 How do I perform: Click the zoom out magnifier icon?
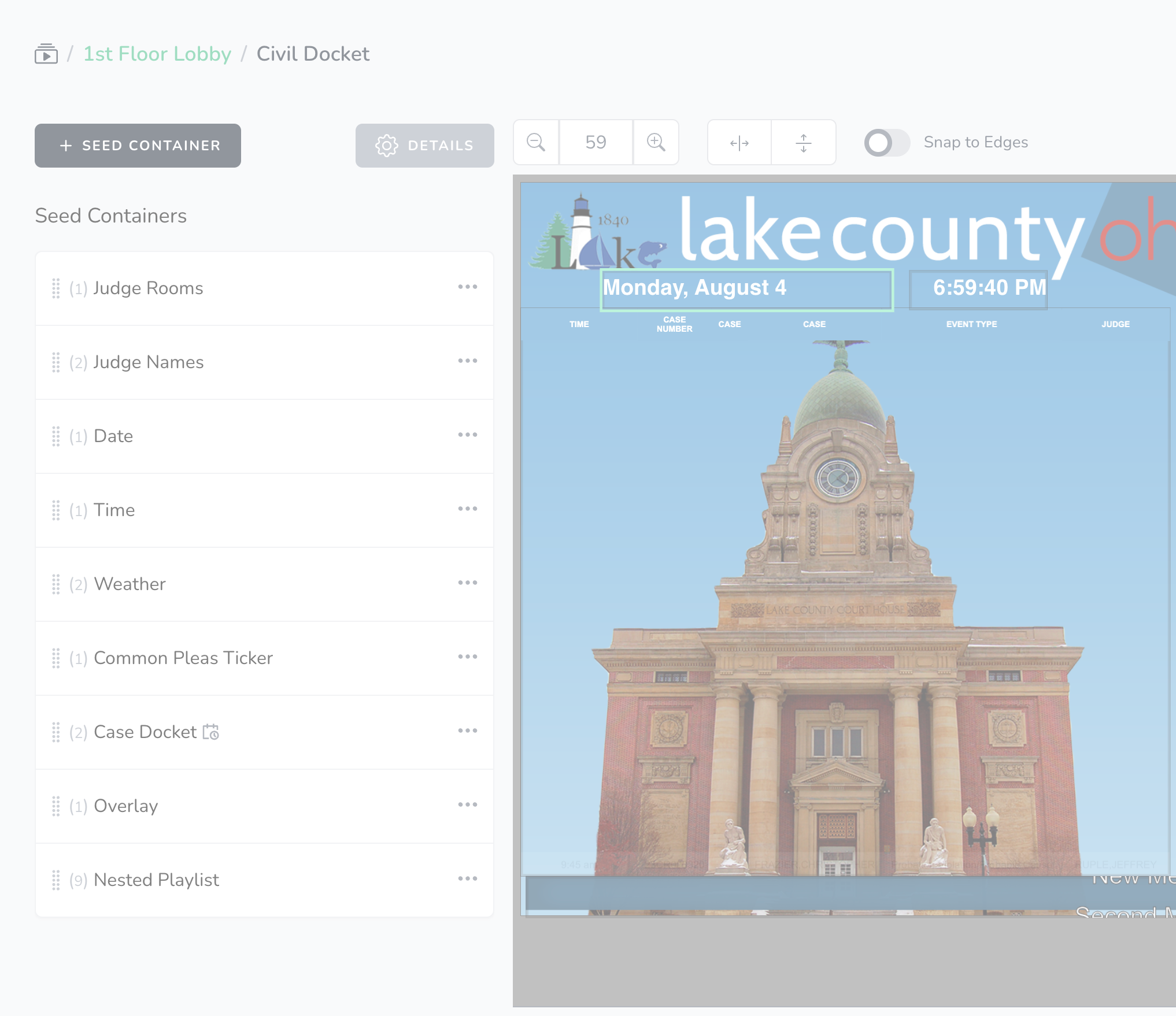536,142
